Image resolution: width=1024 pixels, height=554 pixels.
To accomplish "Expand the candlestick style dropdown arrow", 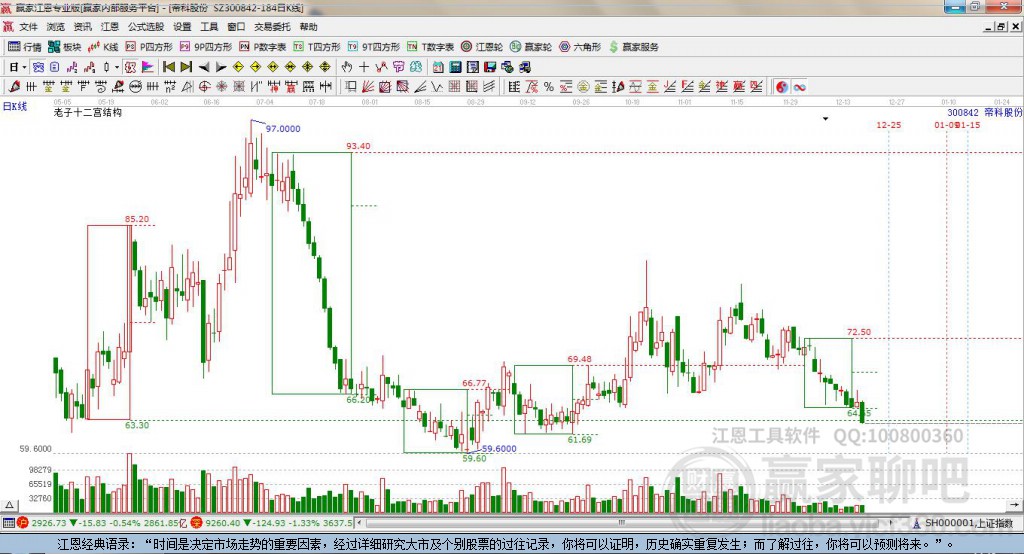I will point(117,67).
